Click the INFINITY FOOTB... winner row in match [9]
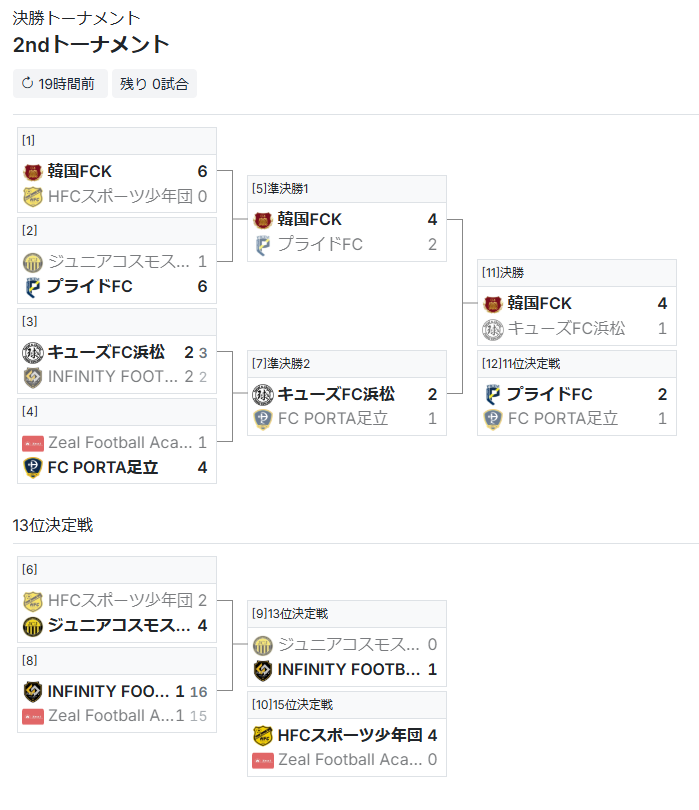699x810 pixels. [347, 670]
